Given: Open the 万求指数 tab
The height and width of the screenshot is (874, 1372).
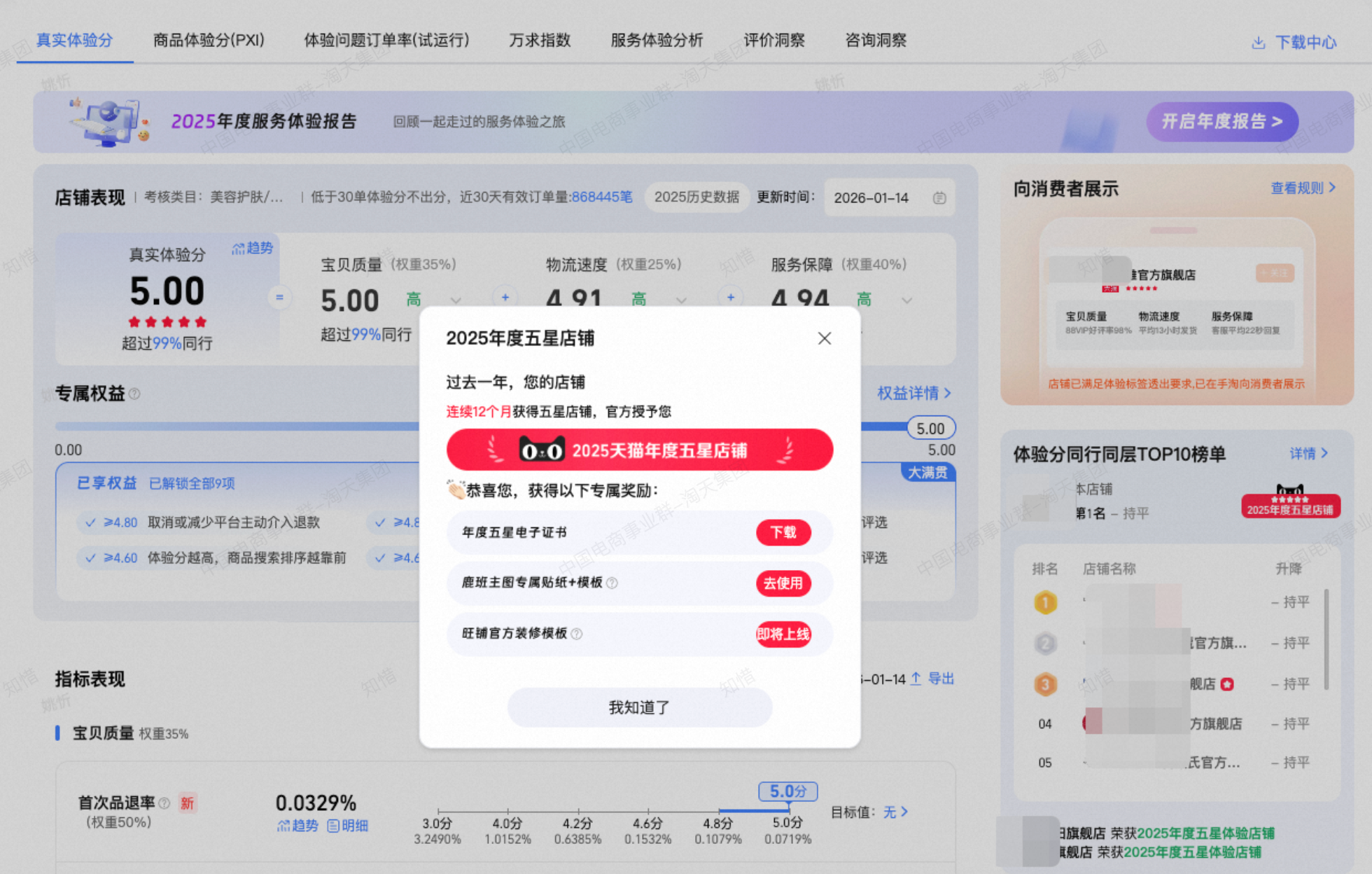Looking at the screenshot, I should point(540,40).
